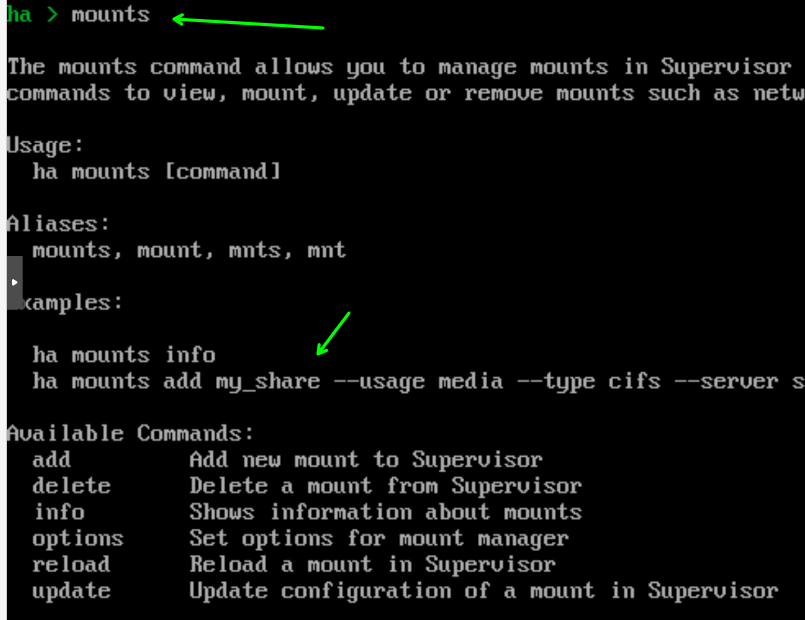Select the 'options' command entry

click(78, 538)
